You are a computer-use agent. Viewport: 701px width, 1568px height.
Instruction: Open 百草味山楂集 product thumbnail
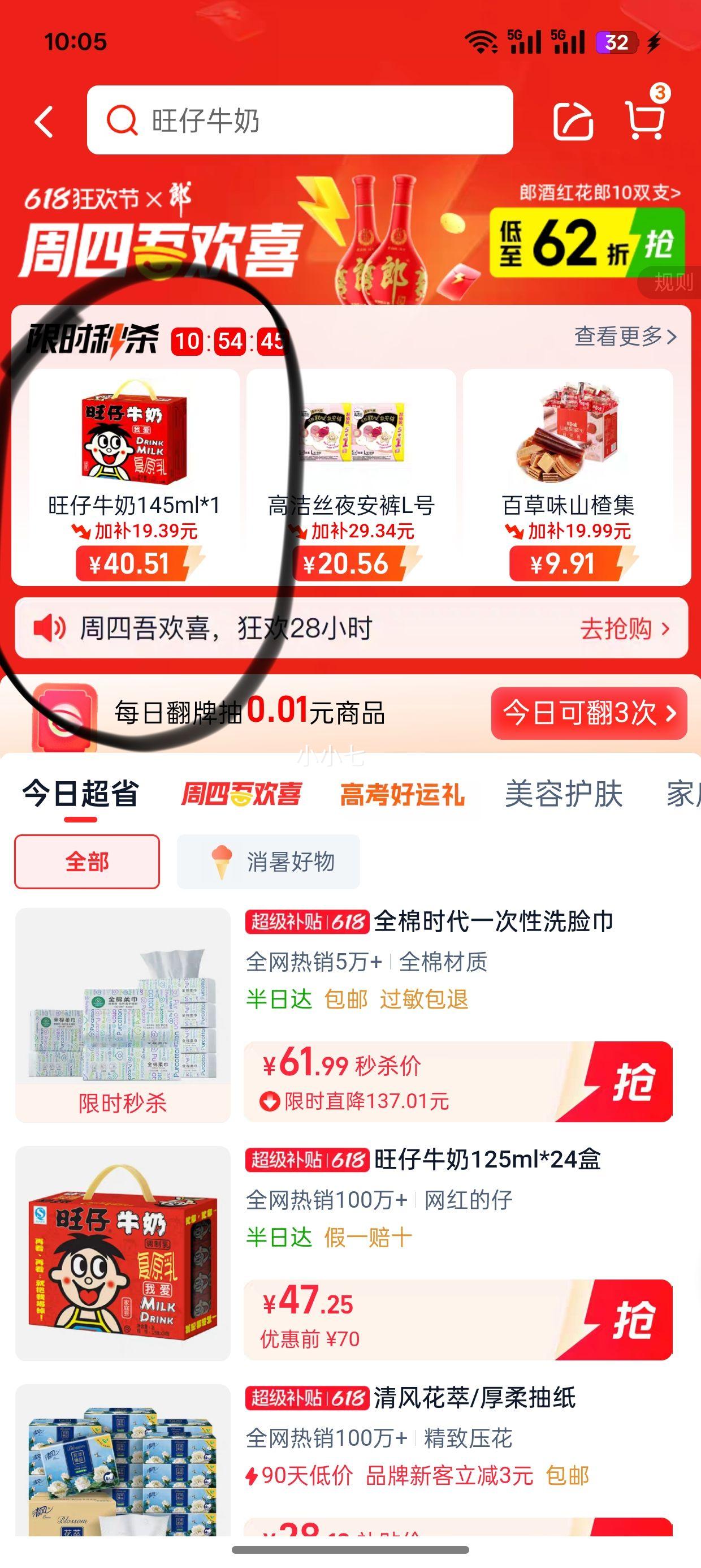pyautogui.click(x=568, y=431)
